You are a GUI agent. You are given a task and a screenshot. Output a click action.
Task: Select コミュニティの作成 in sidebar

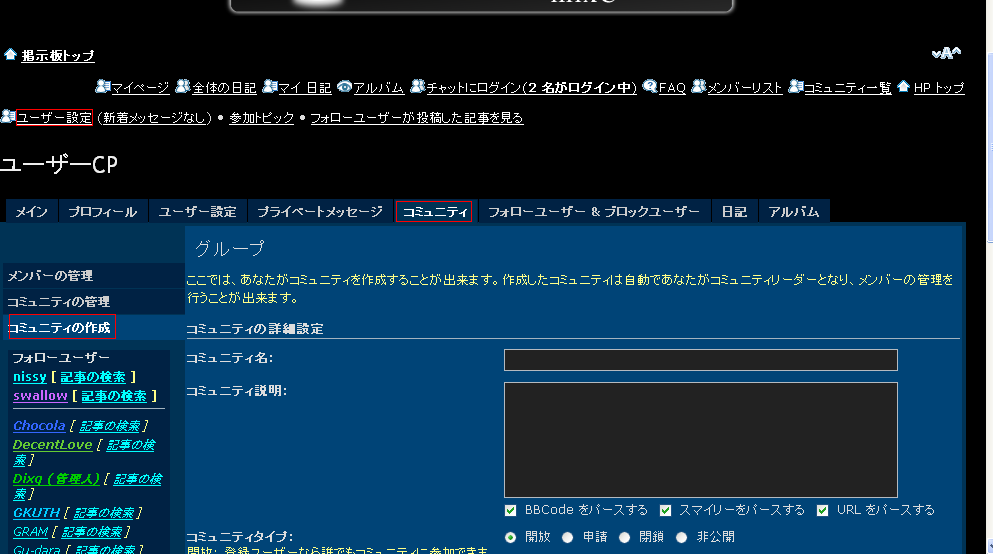coord(94,328)
